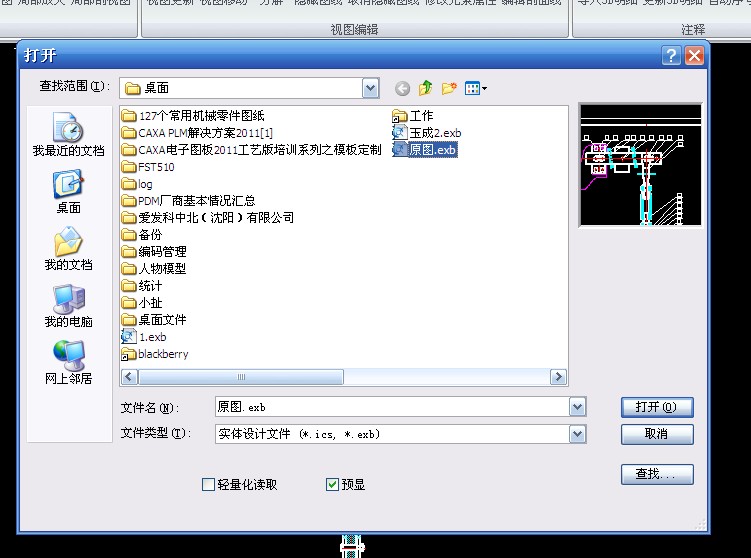Select the FST510 folder
This screenshot has width=751, height=558.
pyautogui.click(x=148, y=167)
